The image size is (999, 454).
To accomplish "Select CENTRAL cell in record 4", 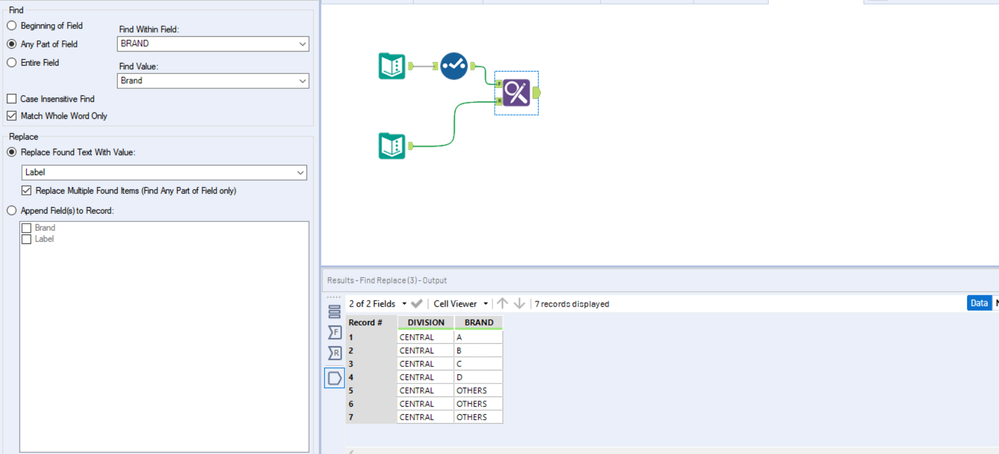I will (x=426, y=377).
